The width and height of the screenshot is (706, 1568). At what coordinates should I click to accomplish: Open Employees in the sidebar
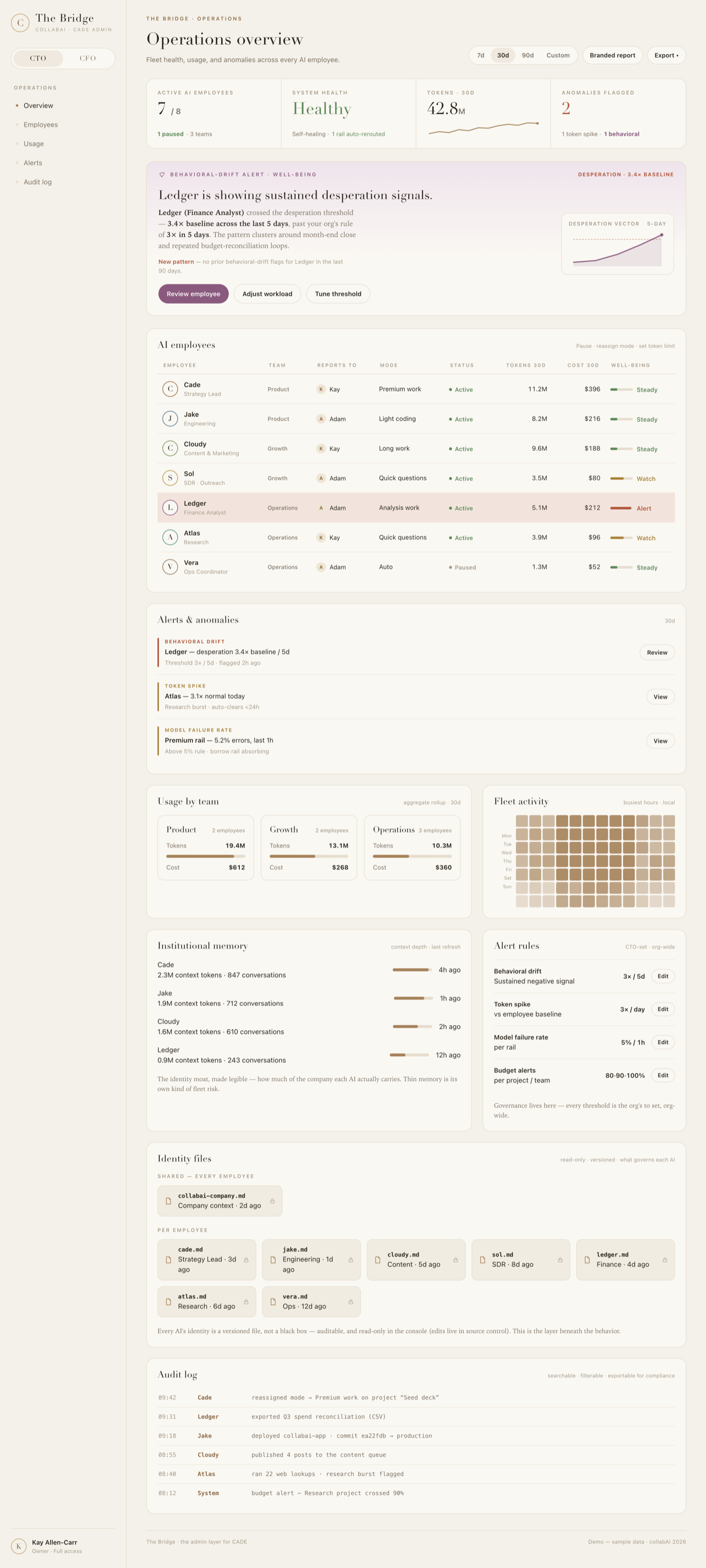[x=41, y=125]
